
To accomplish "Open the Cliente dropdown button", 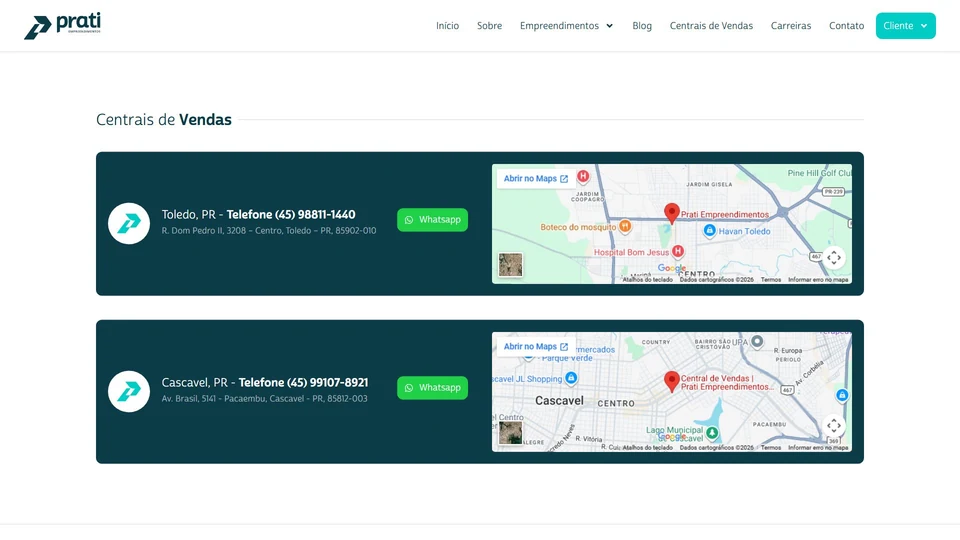I will tap(905, 26).
